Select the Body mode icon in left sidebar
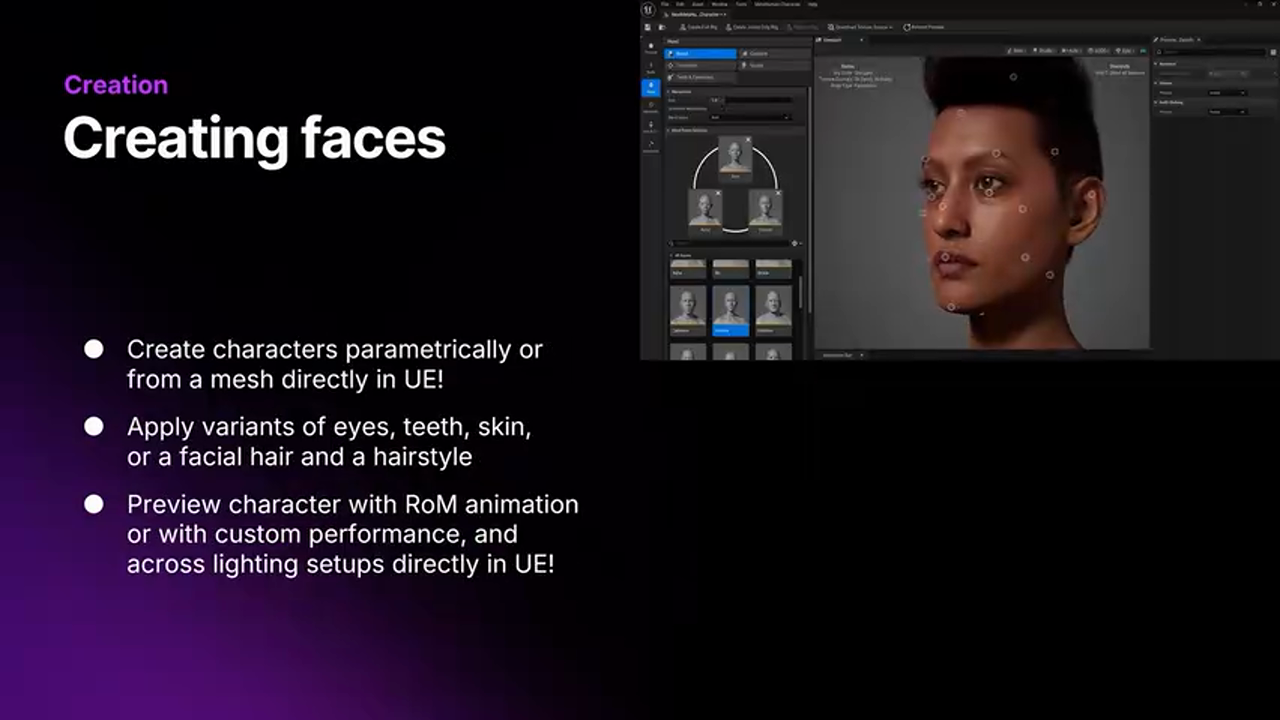 pyautogui.click(x=650, y=67)
